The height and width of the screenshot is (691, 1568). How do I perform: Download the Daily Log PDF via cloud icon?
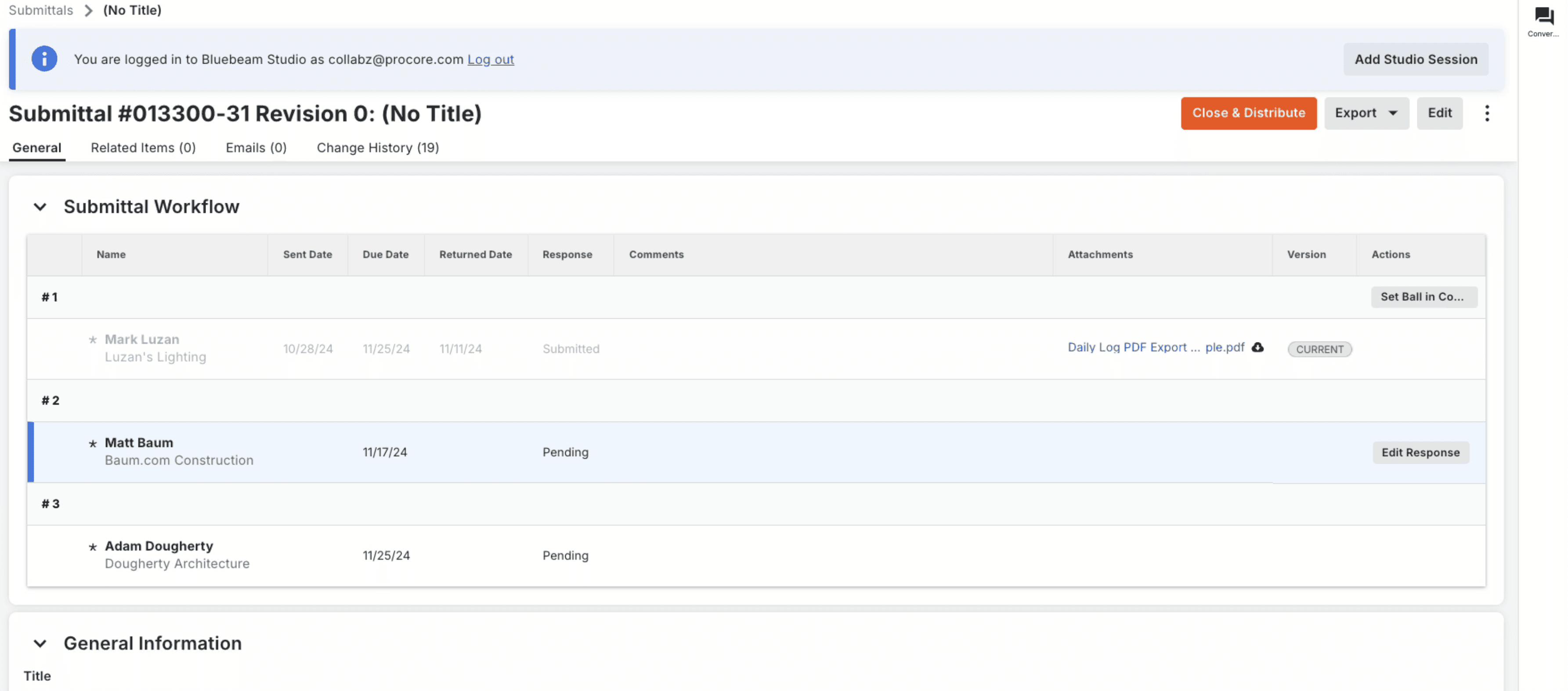pos(1257,347)
